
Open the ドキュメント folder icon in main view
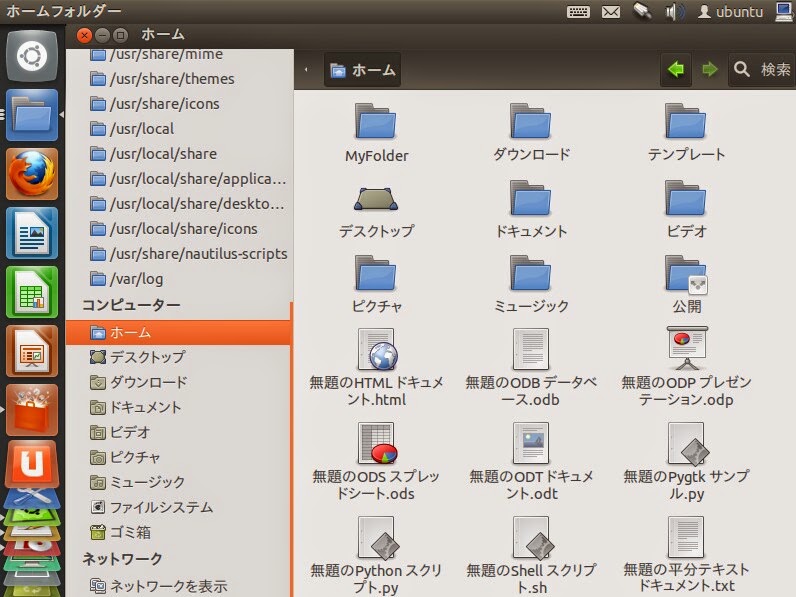click(x=530, y=198)
